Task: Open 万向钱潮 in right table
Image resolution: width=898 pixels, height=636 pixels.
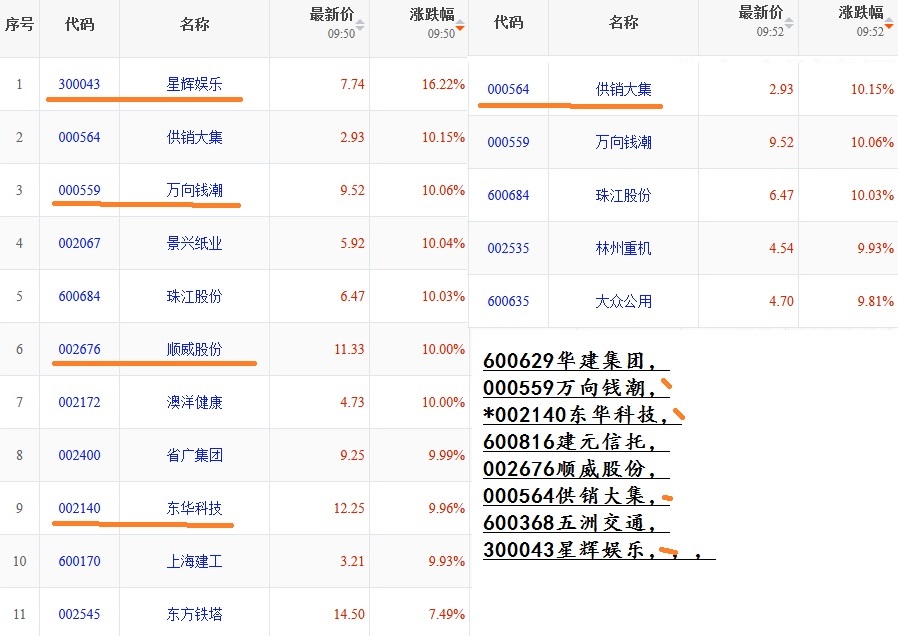Action: (x=623, y=143)
